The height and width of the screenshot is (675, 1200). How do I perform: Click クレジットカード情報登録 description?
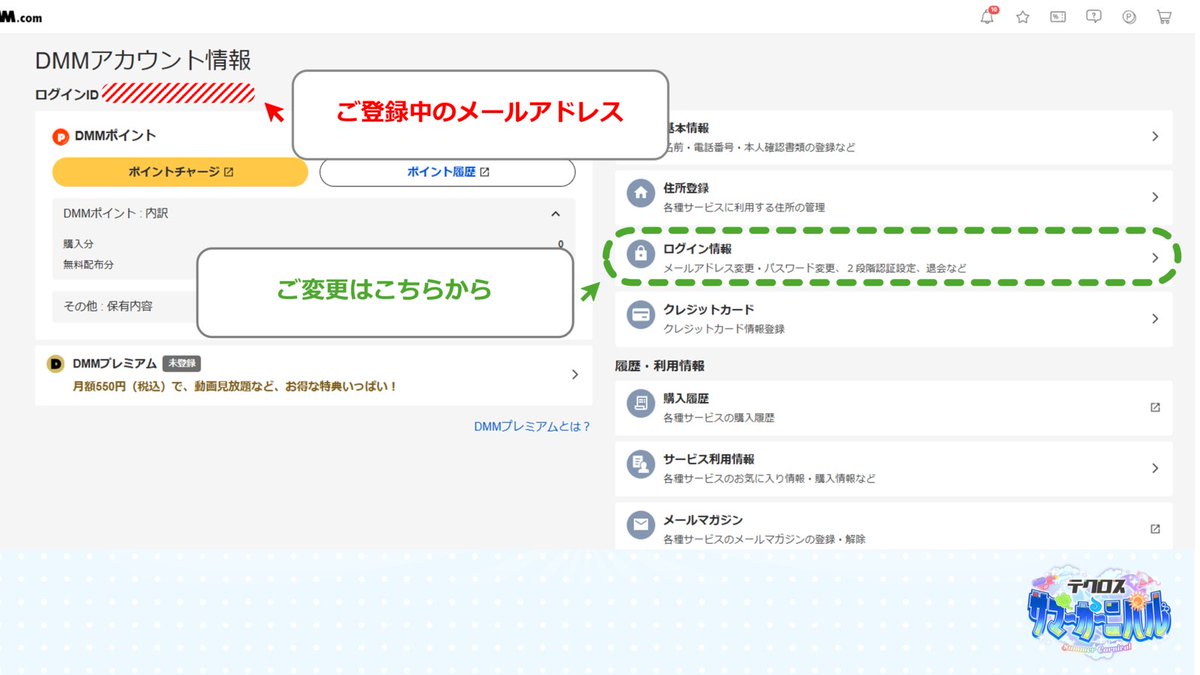point(724,329)
